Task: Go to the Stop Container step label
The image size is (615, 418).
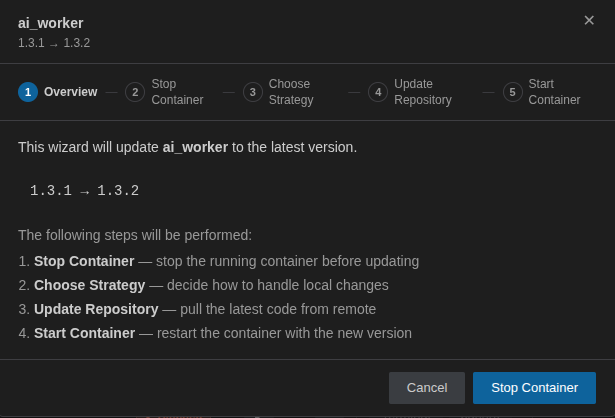Action: (177, 92)
